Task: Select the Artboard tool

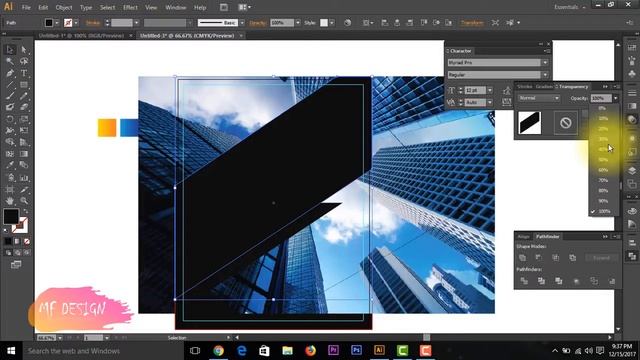Action: (10, 189)
